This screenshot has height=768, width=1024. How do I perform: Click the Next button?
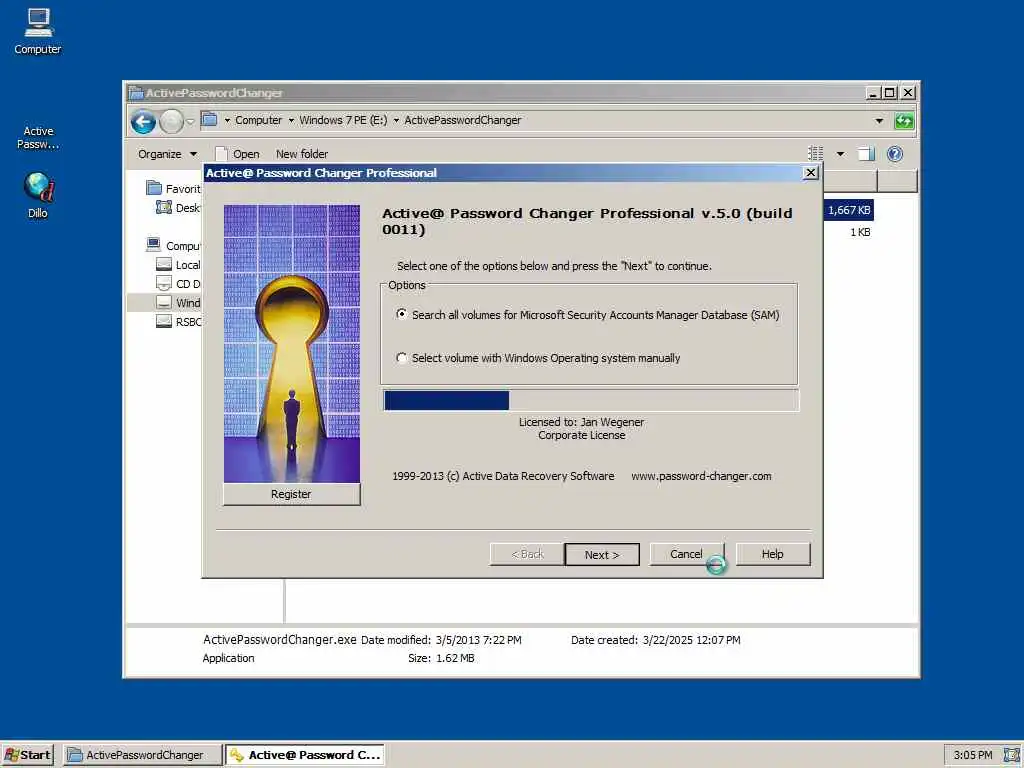601,554
